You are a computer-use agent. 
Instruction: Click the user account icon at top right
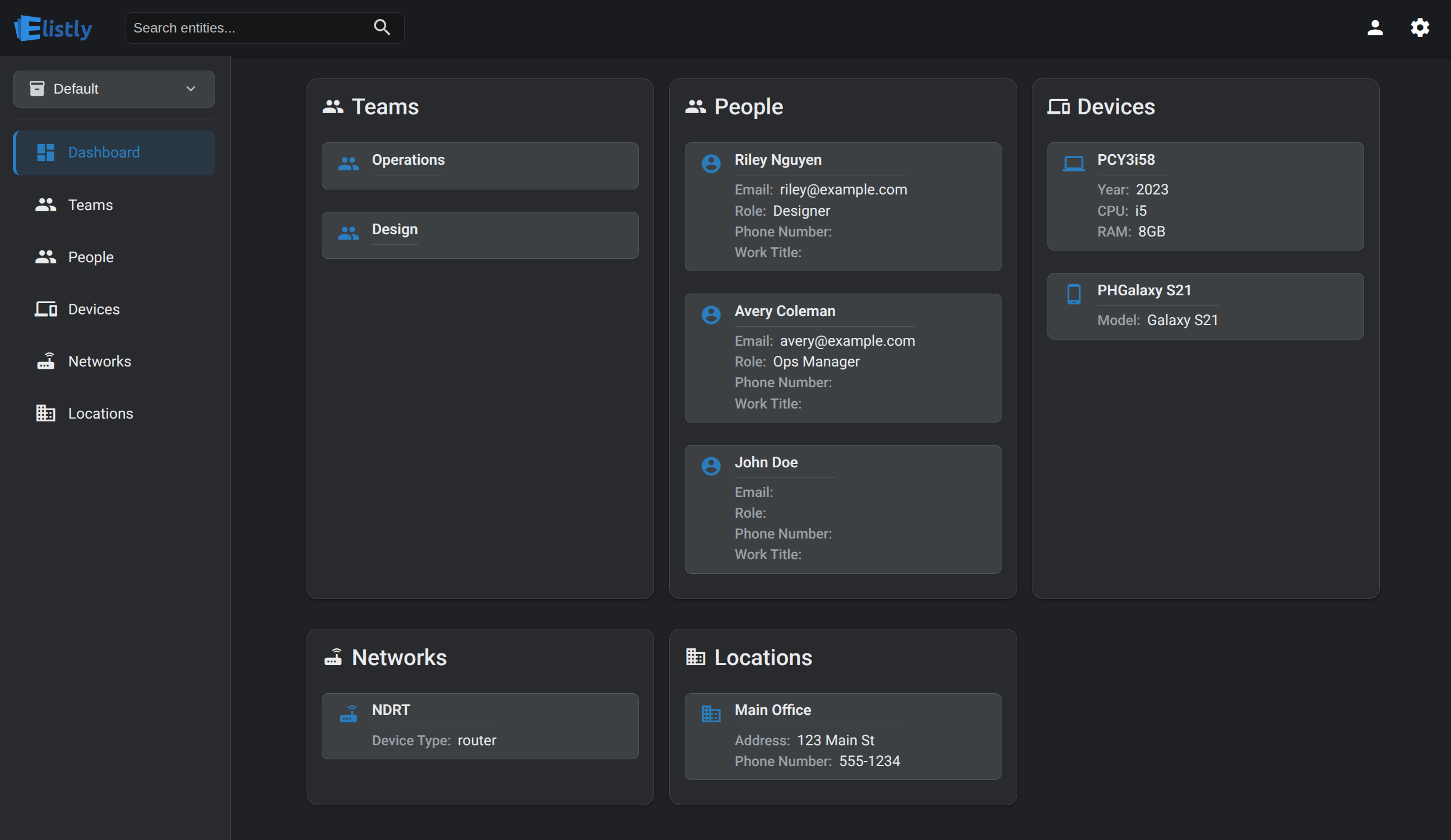pos(1375,27)
